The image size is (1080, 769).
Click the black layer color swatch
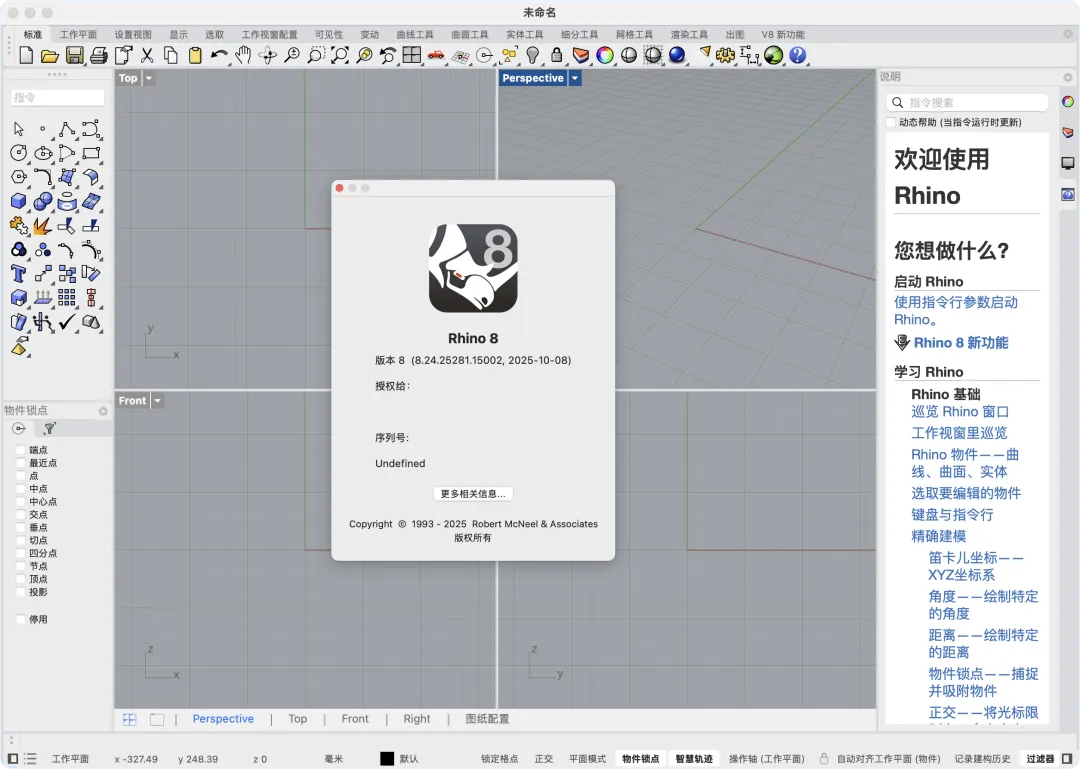pyautogui.click(x=387, y=759)
